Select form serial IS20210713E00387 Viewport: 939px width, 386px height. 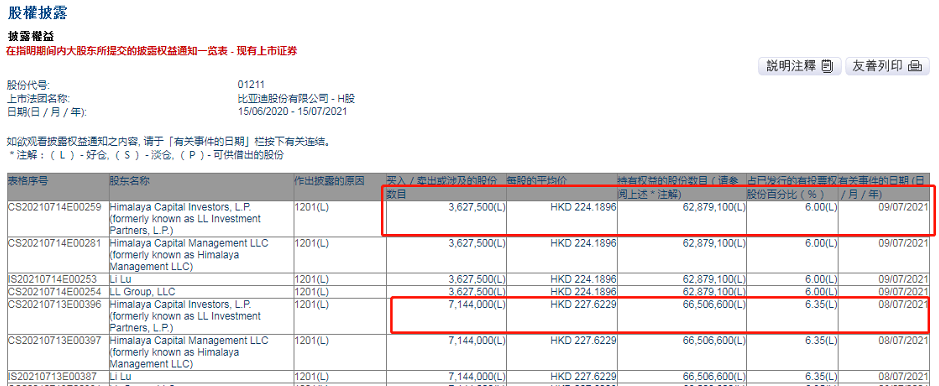click(x=53, y=377)
